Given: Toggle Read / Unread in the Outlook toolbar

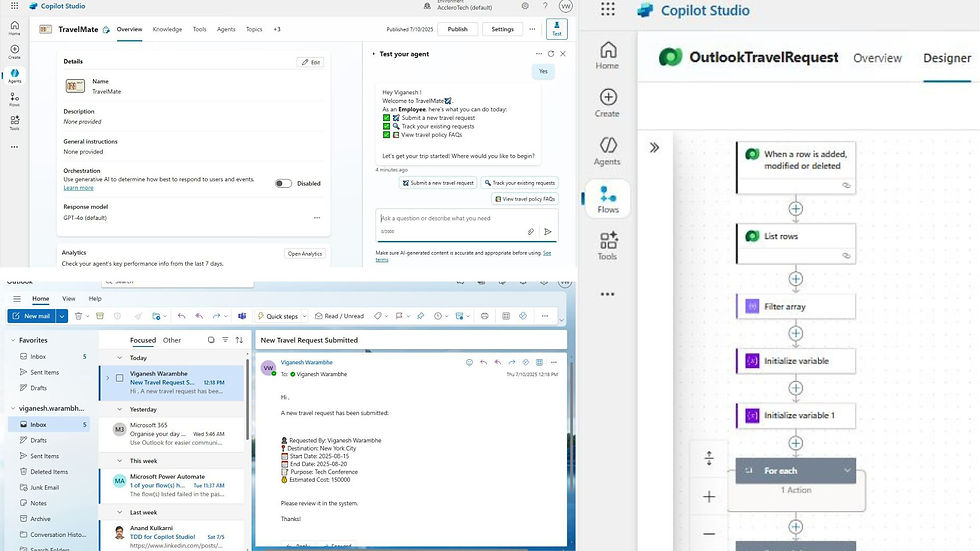Looking at the screenshot, I should [x=339, y=316].
